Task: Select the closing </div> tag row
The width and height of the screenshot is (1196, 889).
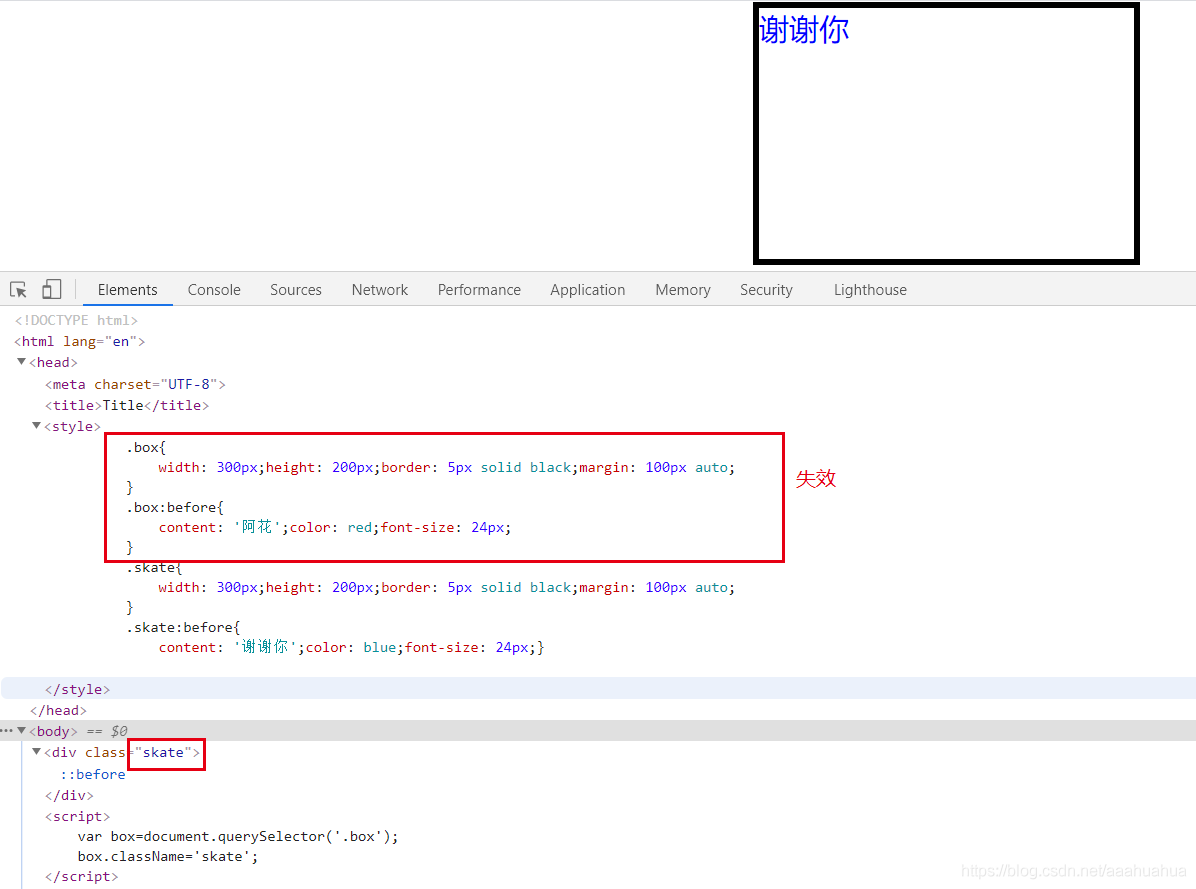Action: [x=69, y=795]
